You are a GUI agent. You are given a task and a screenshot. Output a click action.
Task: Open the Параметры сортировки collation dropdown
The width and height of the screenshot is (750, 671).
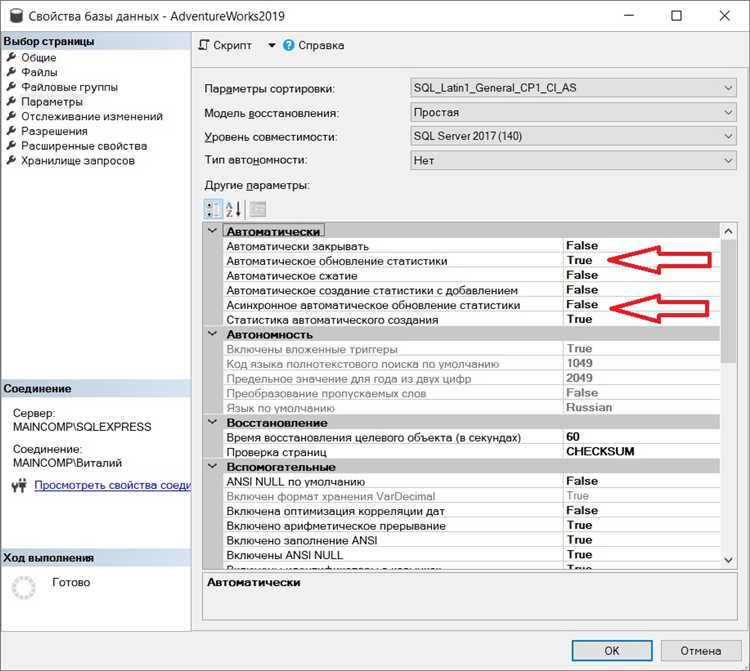click(x=573, y=88)
